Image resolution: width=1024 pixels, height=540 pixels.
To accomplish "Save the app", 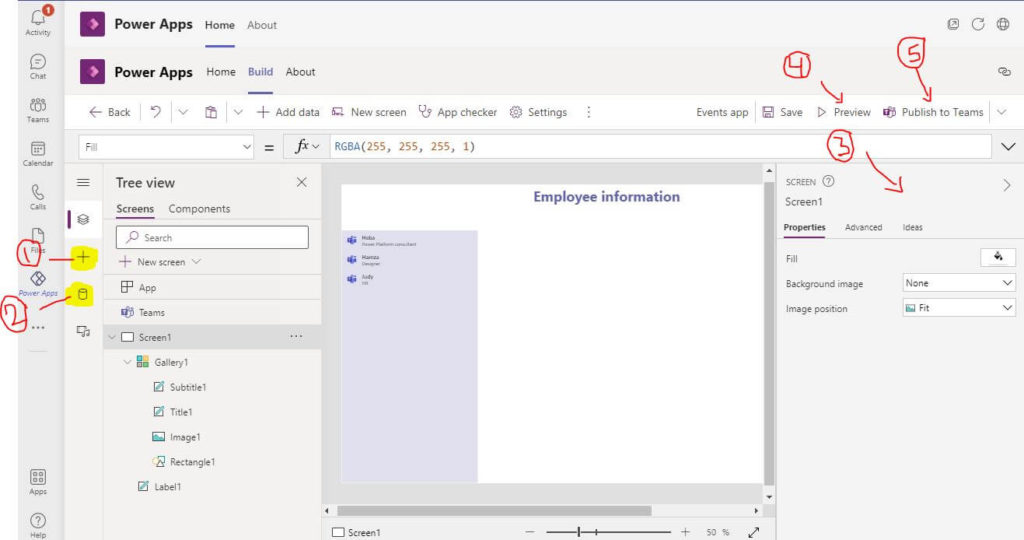I will (782, 112).
